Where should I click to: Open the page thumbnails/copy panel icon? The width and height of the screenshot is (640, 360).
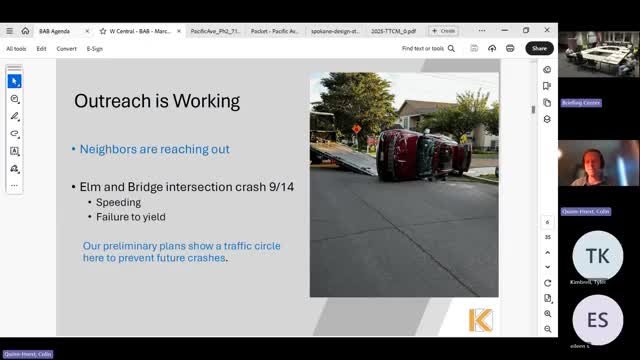click(x=547, y=103)
